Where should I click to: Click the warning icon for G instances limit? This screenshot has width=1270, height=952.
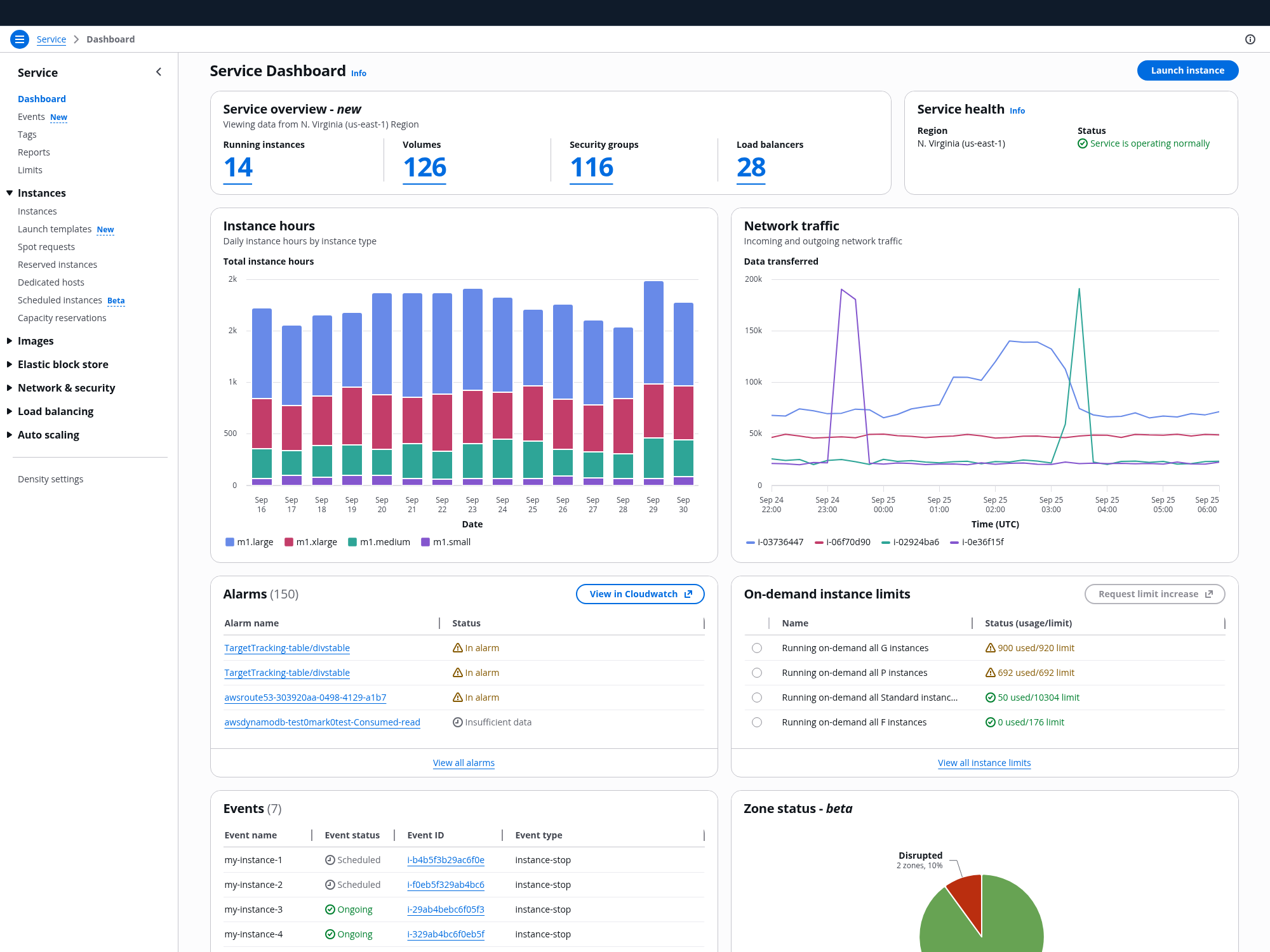(x=990, y=648)
